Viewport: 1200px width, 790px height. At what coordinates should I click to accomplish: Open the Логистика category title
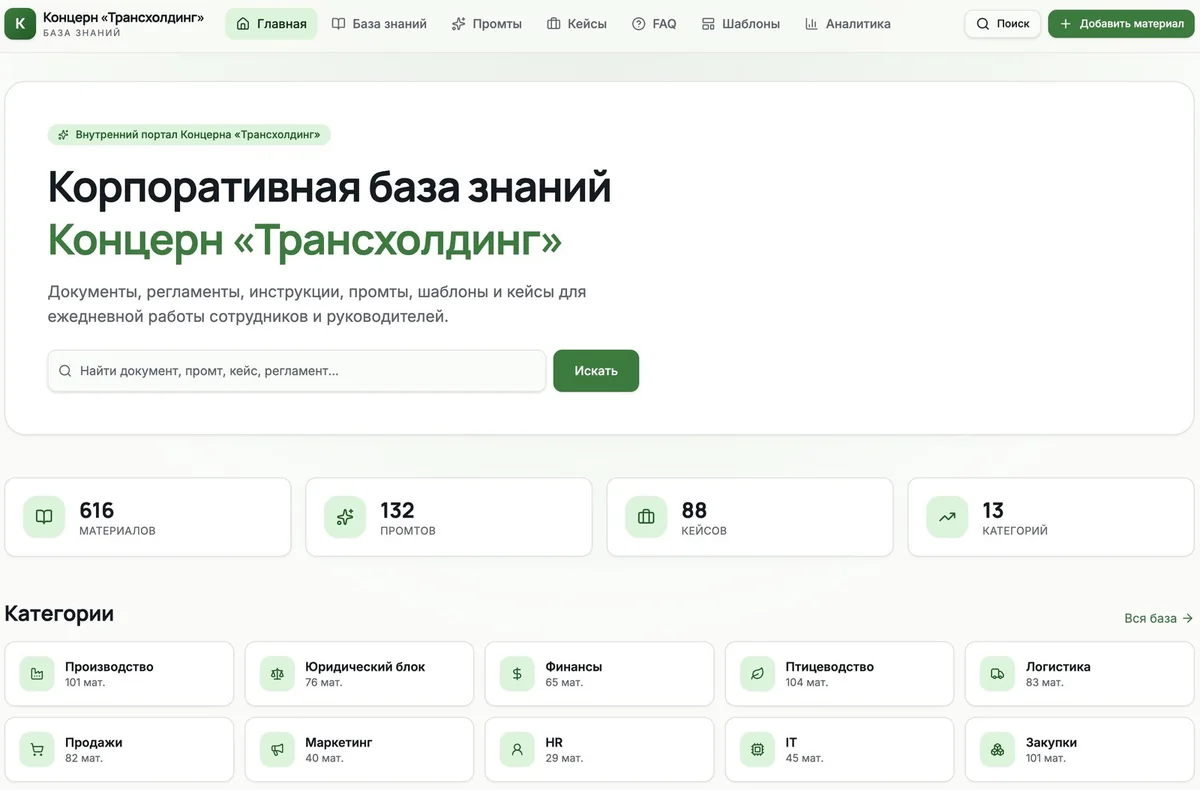[x=1058, y=666]
